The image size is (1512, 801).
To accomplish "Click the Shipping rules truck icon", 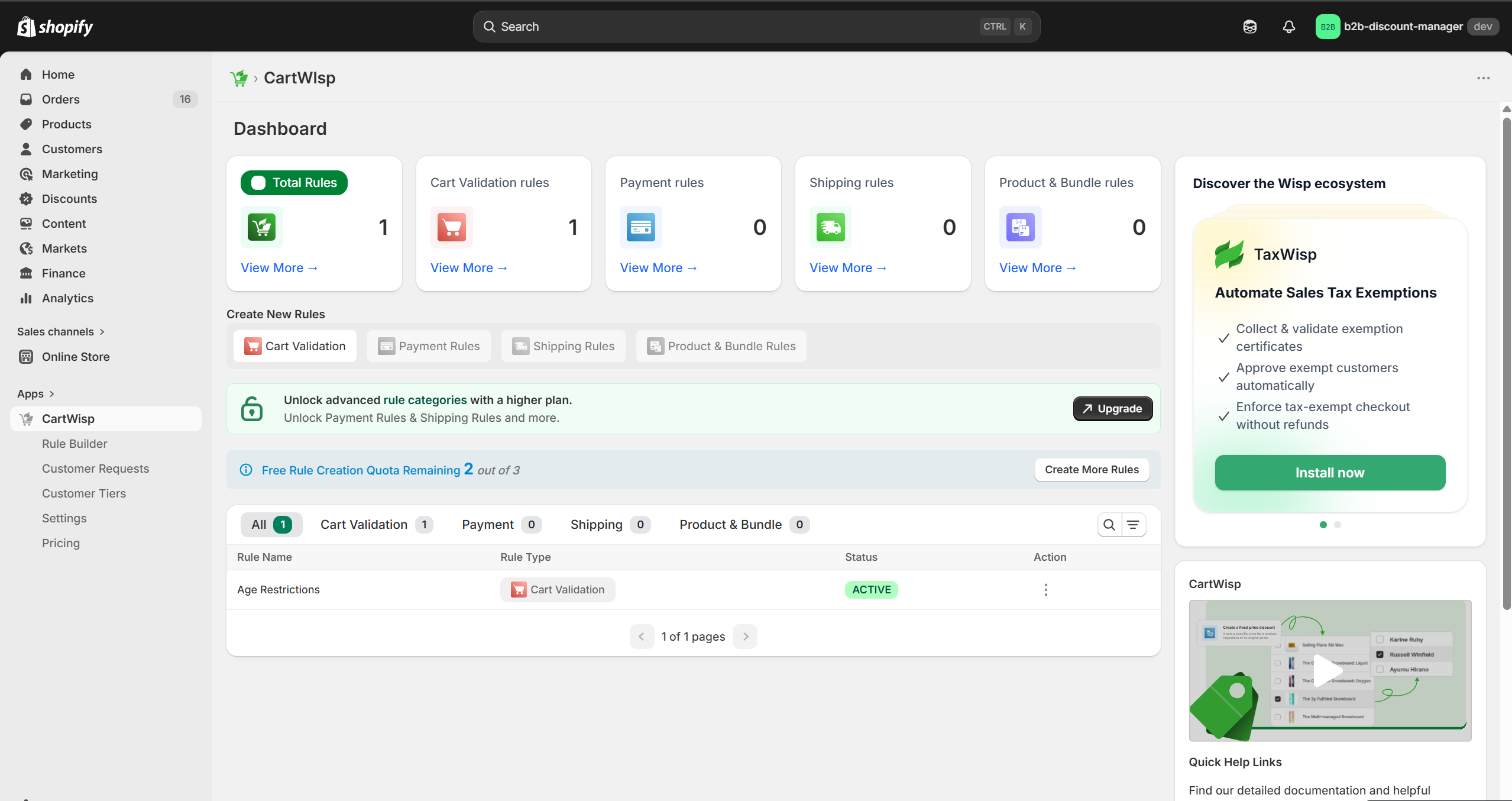I will (x=831, y=227).
